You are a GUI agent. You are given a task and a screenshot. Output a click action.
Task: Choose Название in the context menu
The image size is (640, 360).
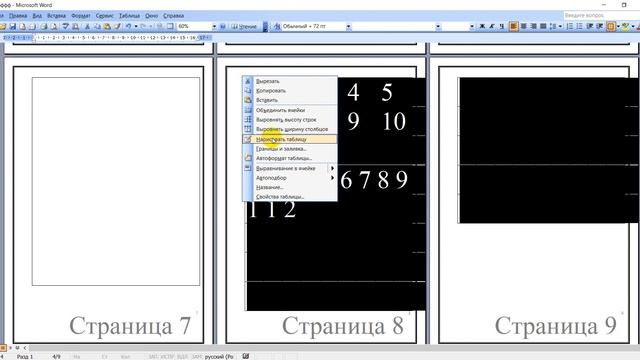point(290,187)
